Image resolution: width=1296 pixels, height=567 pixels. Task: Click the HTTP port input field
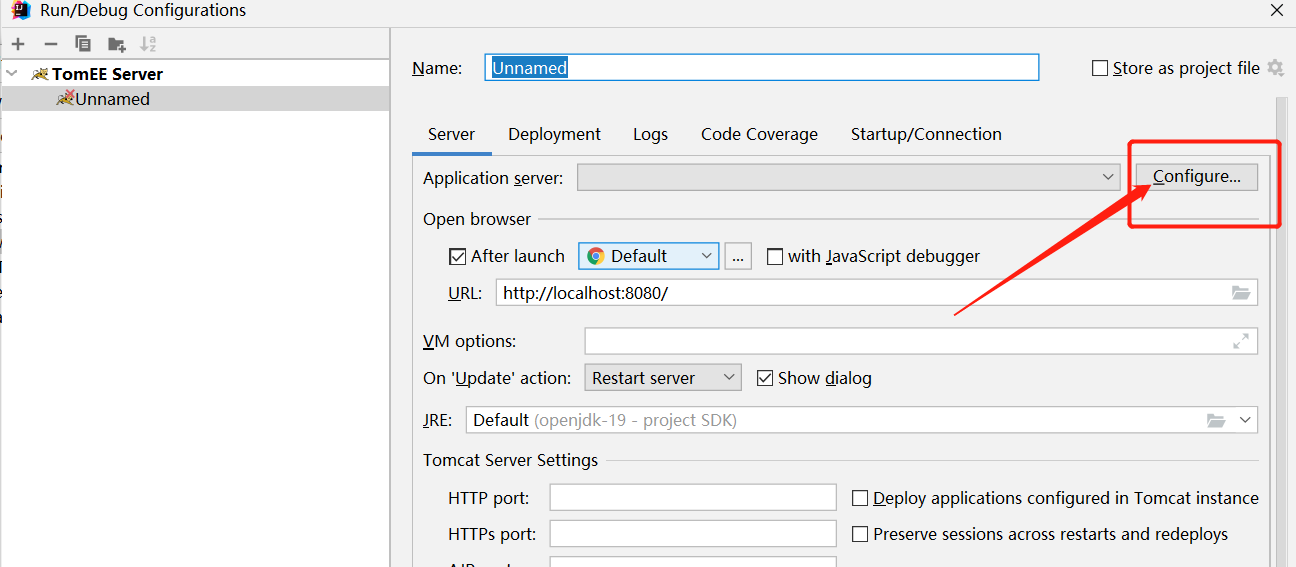click(x=693, y=498)
